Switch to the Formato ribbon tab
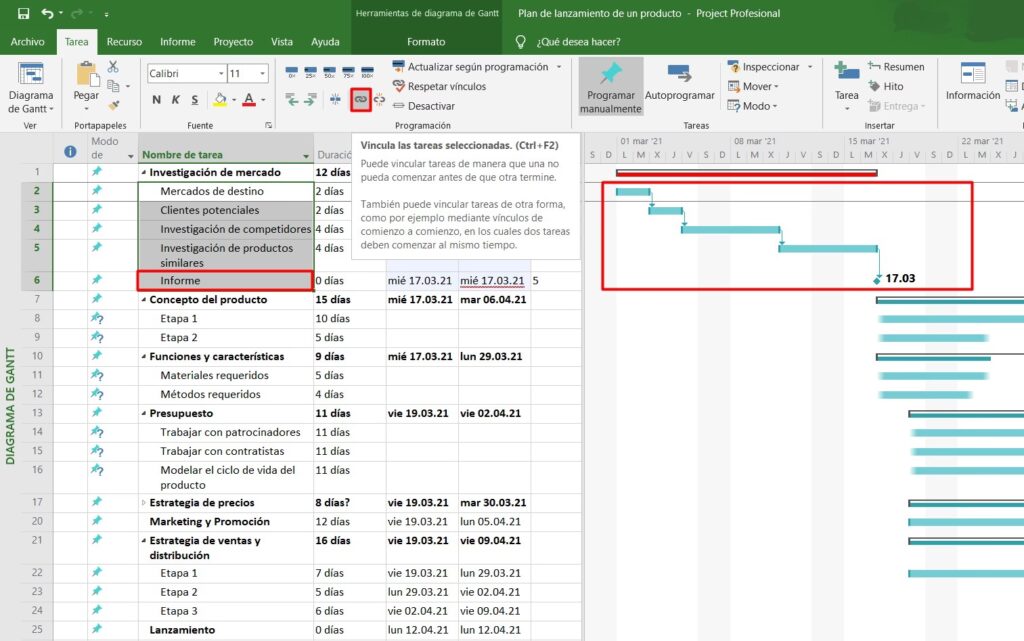The image size is (1024, 641). pyautogui.click(x=427, y=41)
